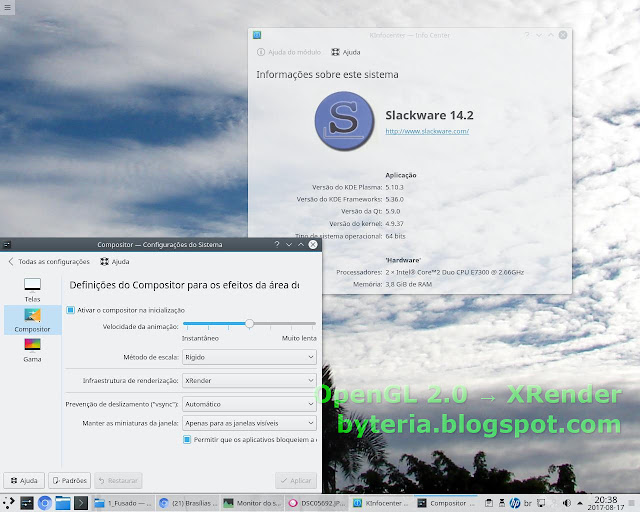Screen dimensions: 640x512
Task: Click the Intel Core 2 Duo processor text
Action: pyautogui.click(x=454, y=272)
